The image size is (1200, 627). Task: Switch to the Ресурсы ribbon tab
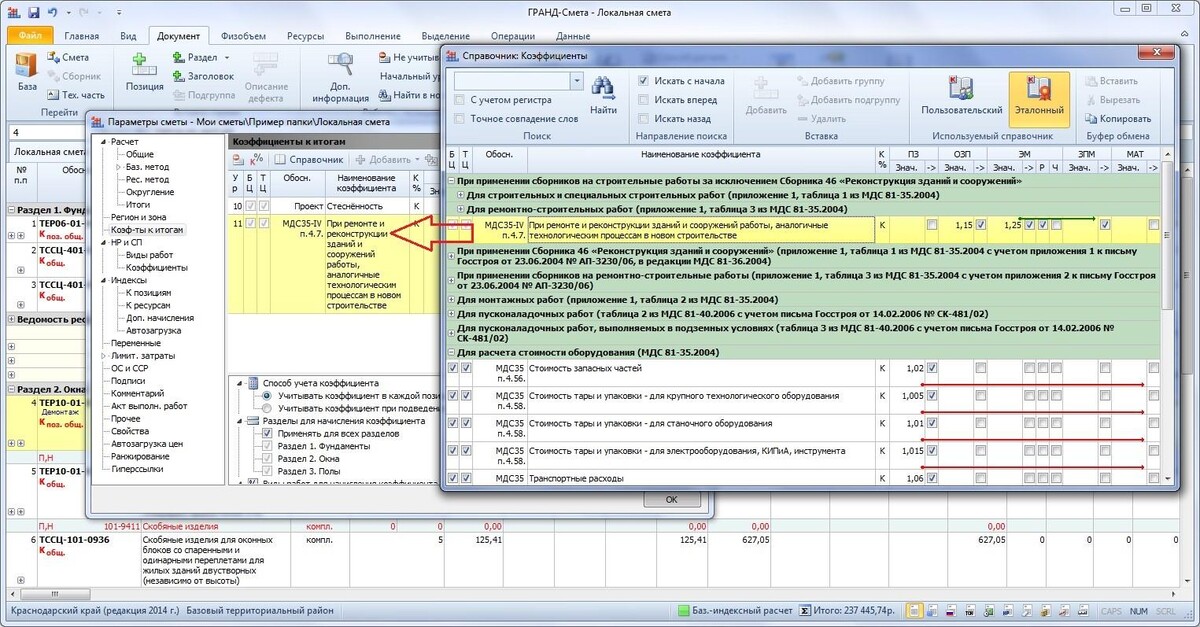click(305, 36)
